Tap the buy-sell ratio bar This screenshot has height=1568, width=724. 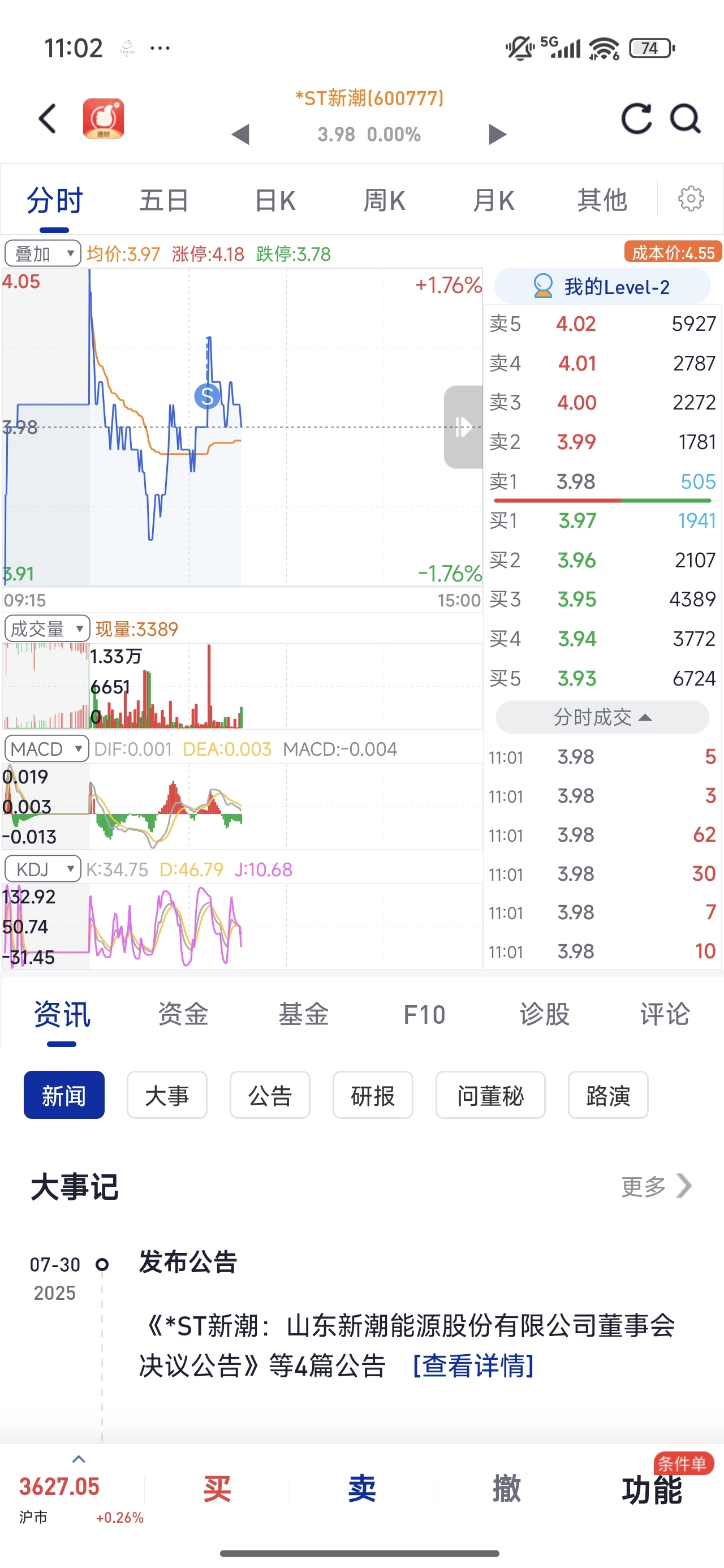pyautogui.click(x=602, y=501)
